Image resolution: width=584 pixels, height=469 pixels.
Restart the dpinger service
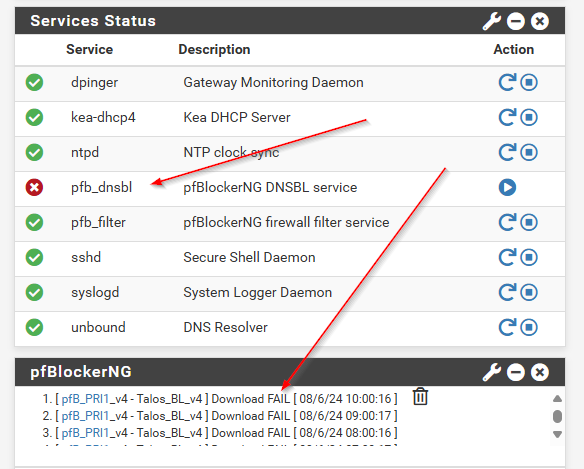coord(507,82)
